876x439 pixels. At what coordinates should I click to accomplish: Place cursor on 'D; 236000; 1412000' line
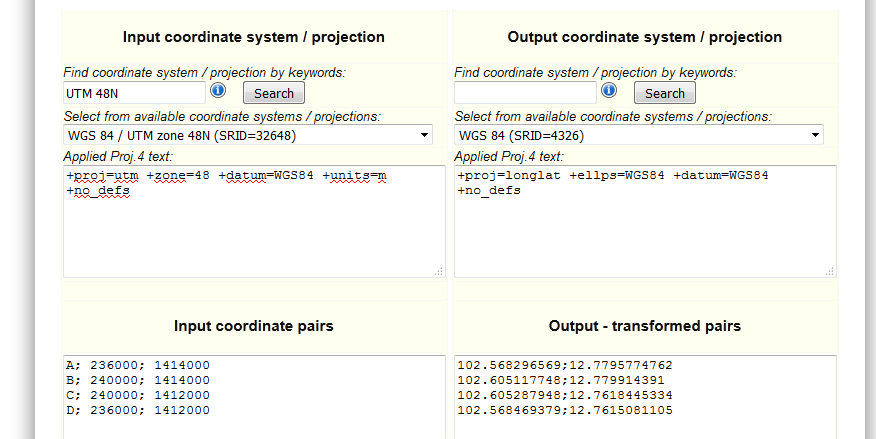point(137,410)
